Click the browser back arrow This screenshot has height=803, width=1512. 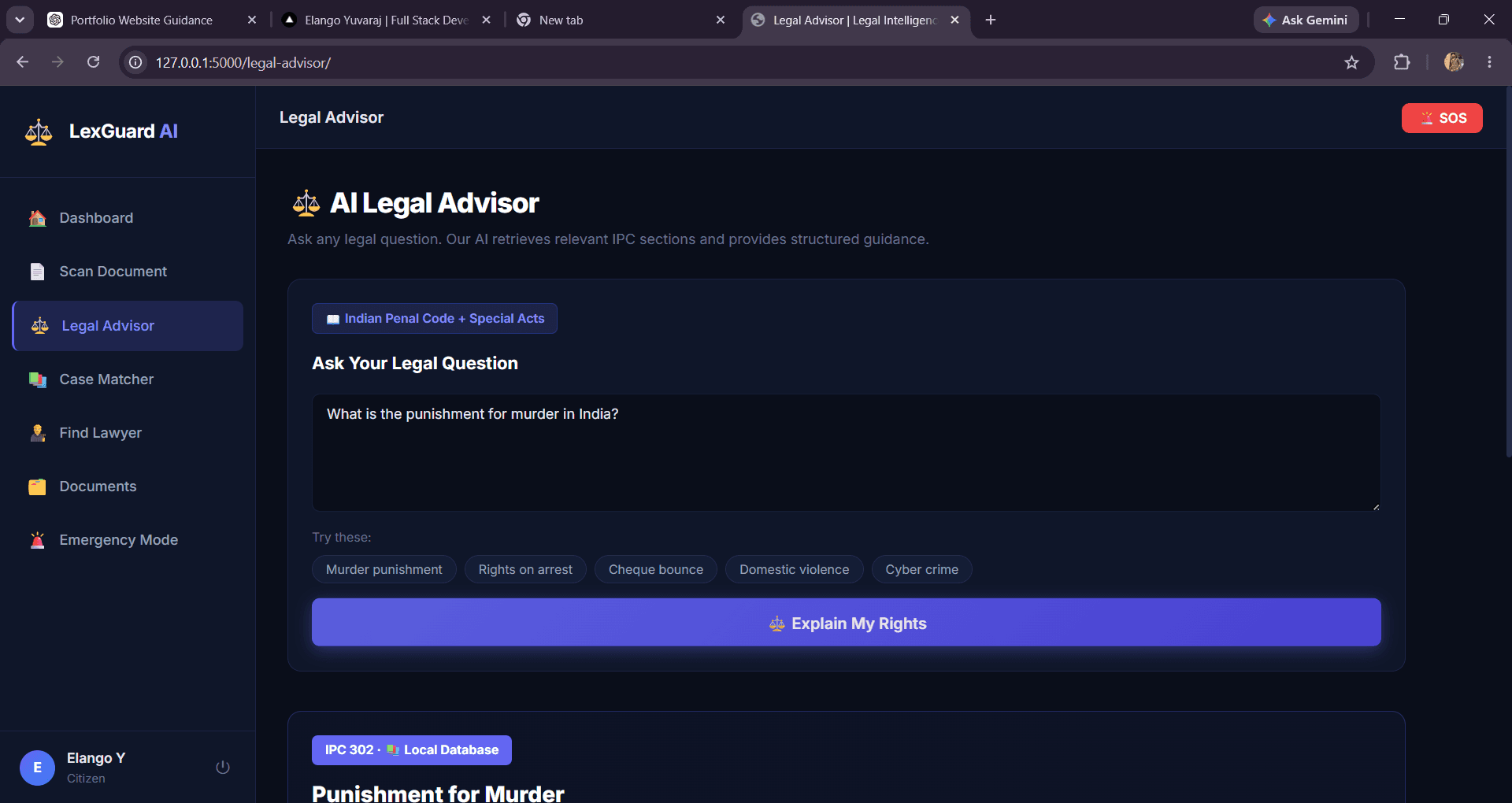click(x=22, y=62)
